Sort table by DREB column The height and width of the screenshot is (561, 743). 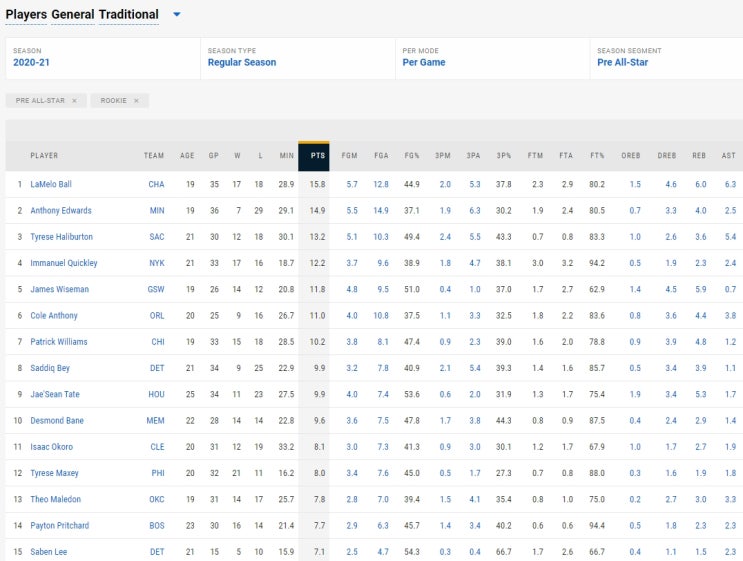667,156
